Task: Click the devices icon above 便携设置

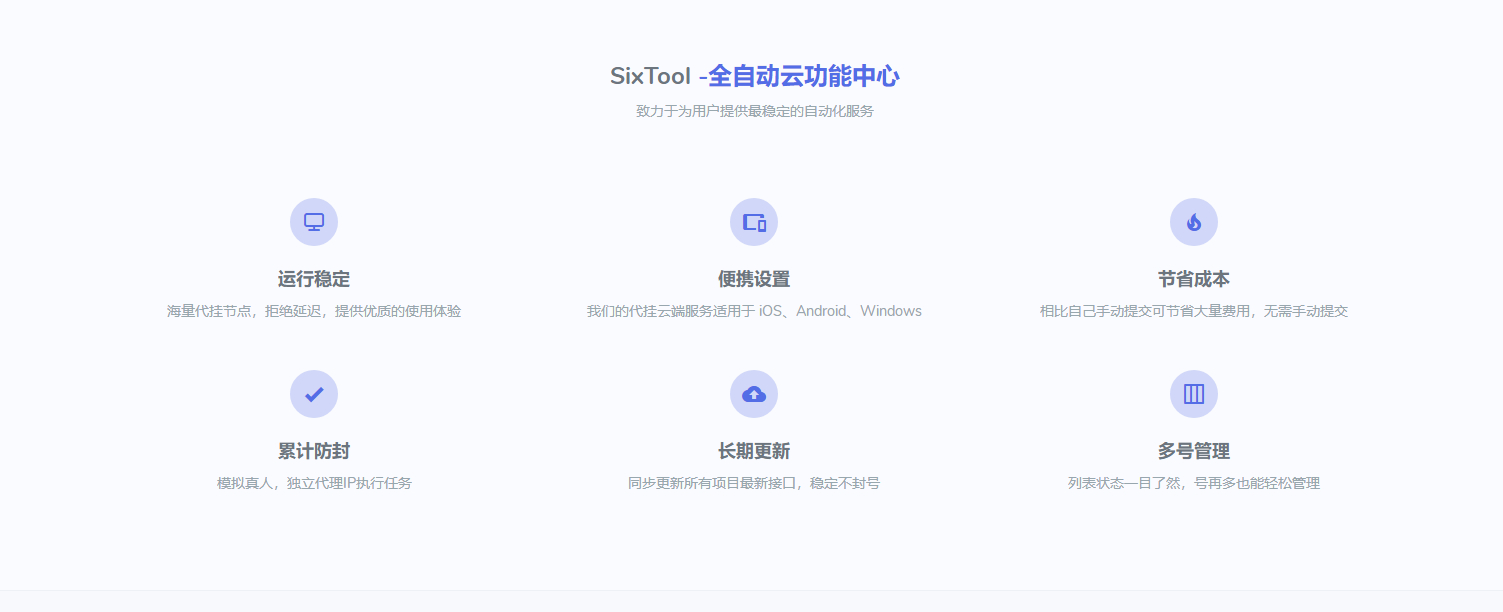Action: tap(754, 222)
